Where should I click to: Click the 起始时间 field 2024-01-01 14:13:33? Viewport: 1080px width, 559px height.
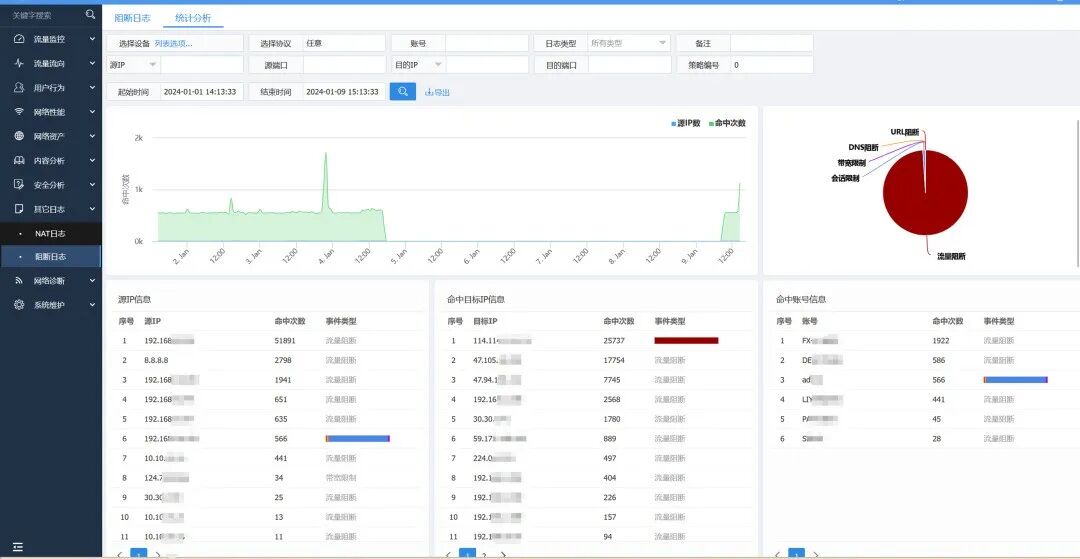pyautogui.click(x=202, y=92)
